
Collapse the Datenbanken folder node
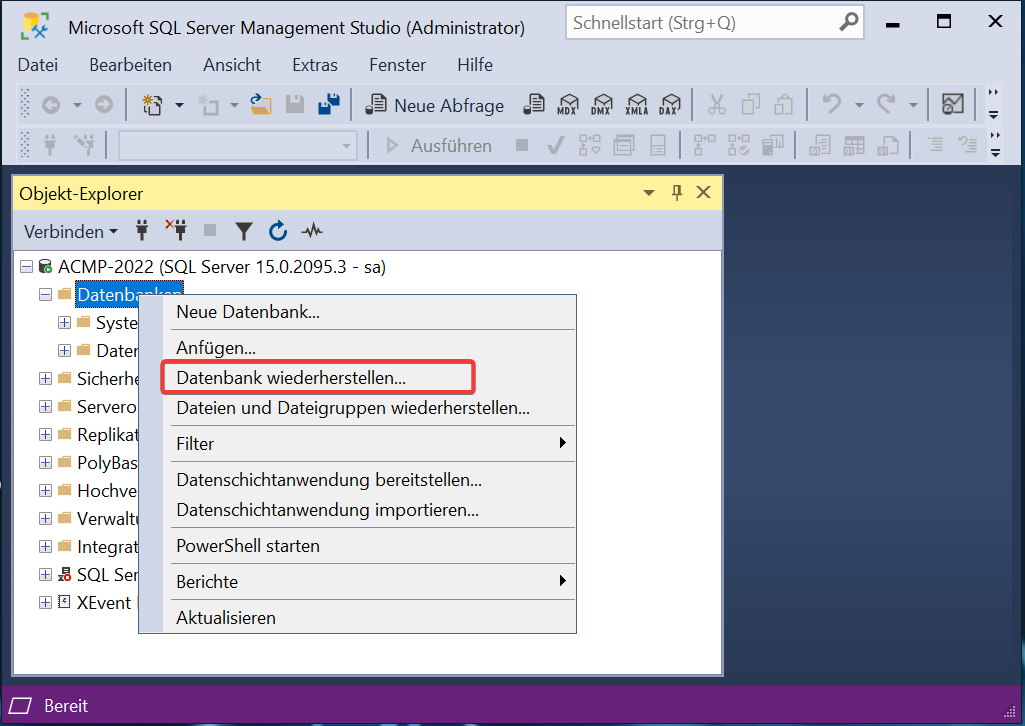[45, 295]
